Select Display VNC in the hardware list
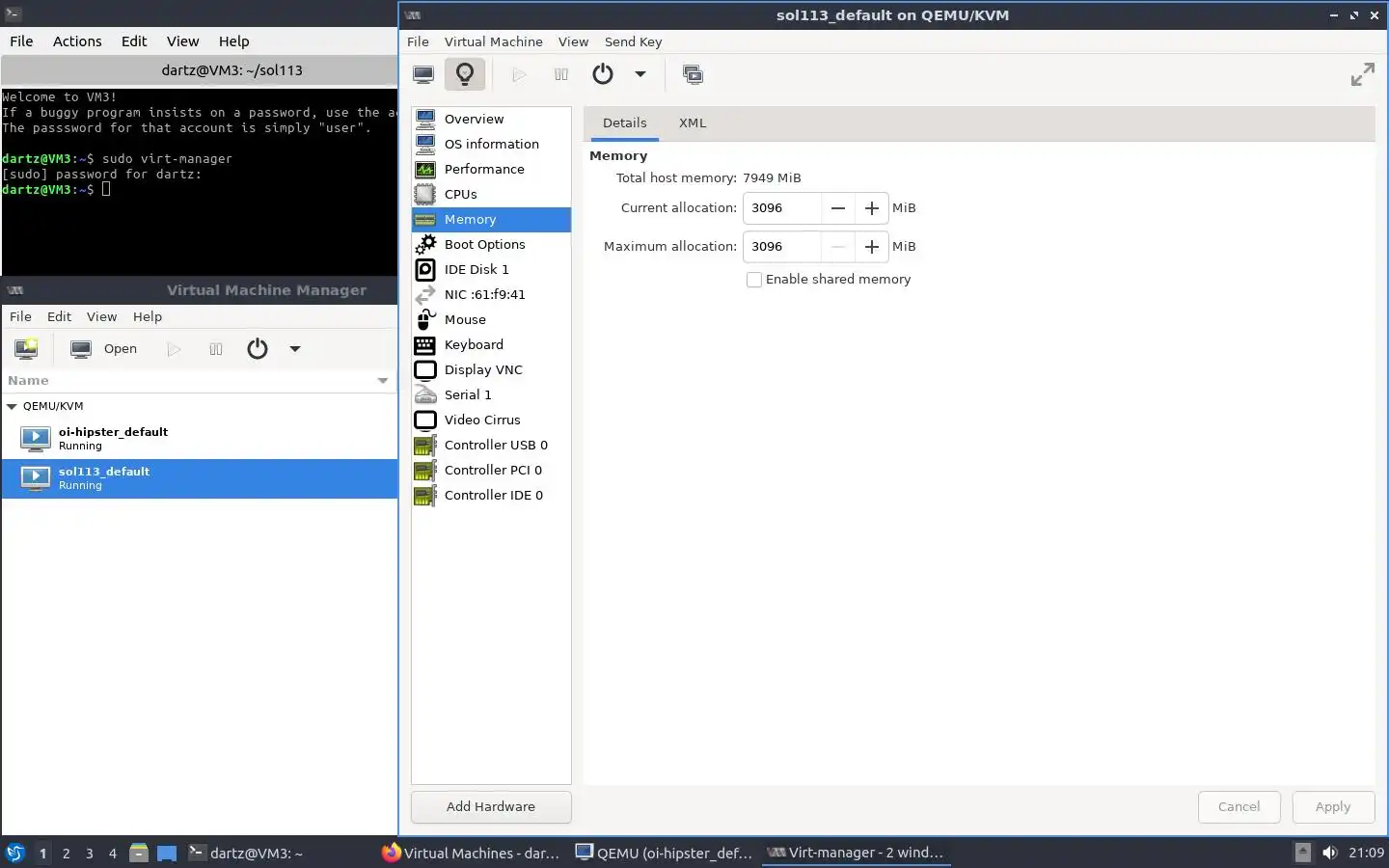The width and height of the screenshot is (1389, 868). 491,369
